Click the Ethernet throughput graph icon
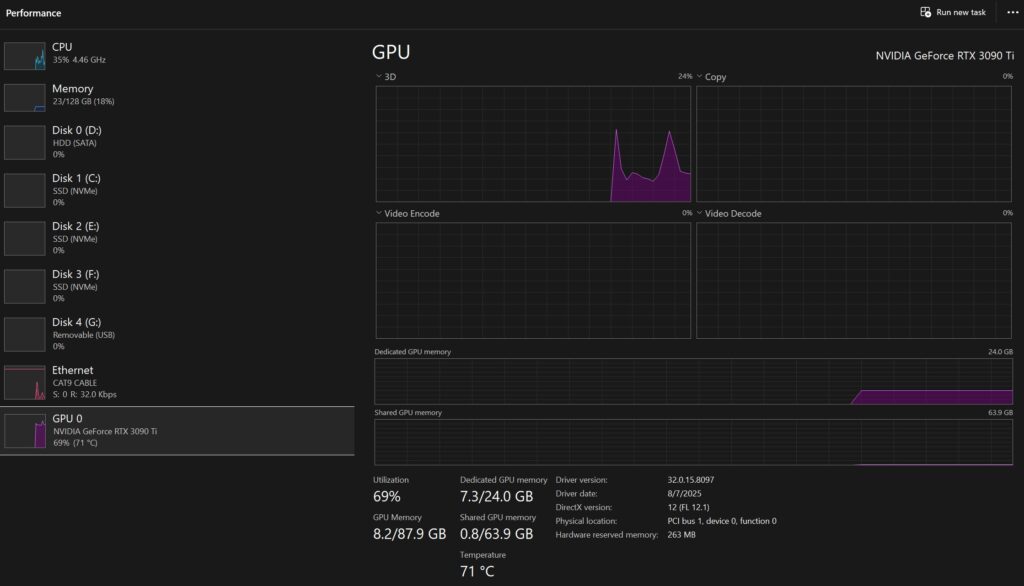Viewport: 1024px width, 586px height. [x=25, y=382]
